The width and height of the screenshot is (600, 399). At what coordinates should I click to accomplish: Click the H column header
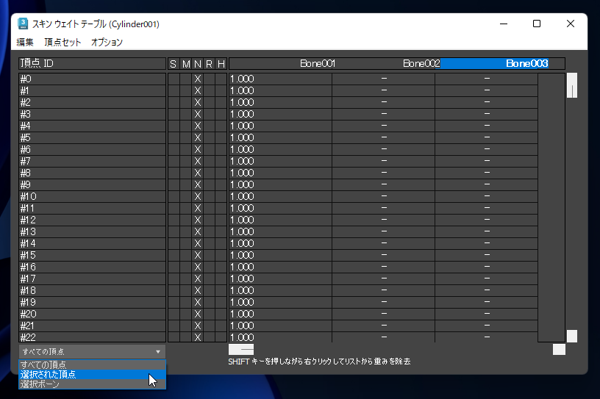pyautogui.click(x=221, y=64)
